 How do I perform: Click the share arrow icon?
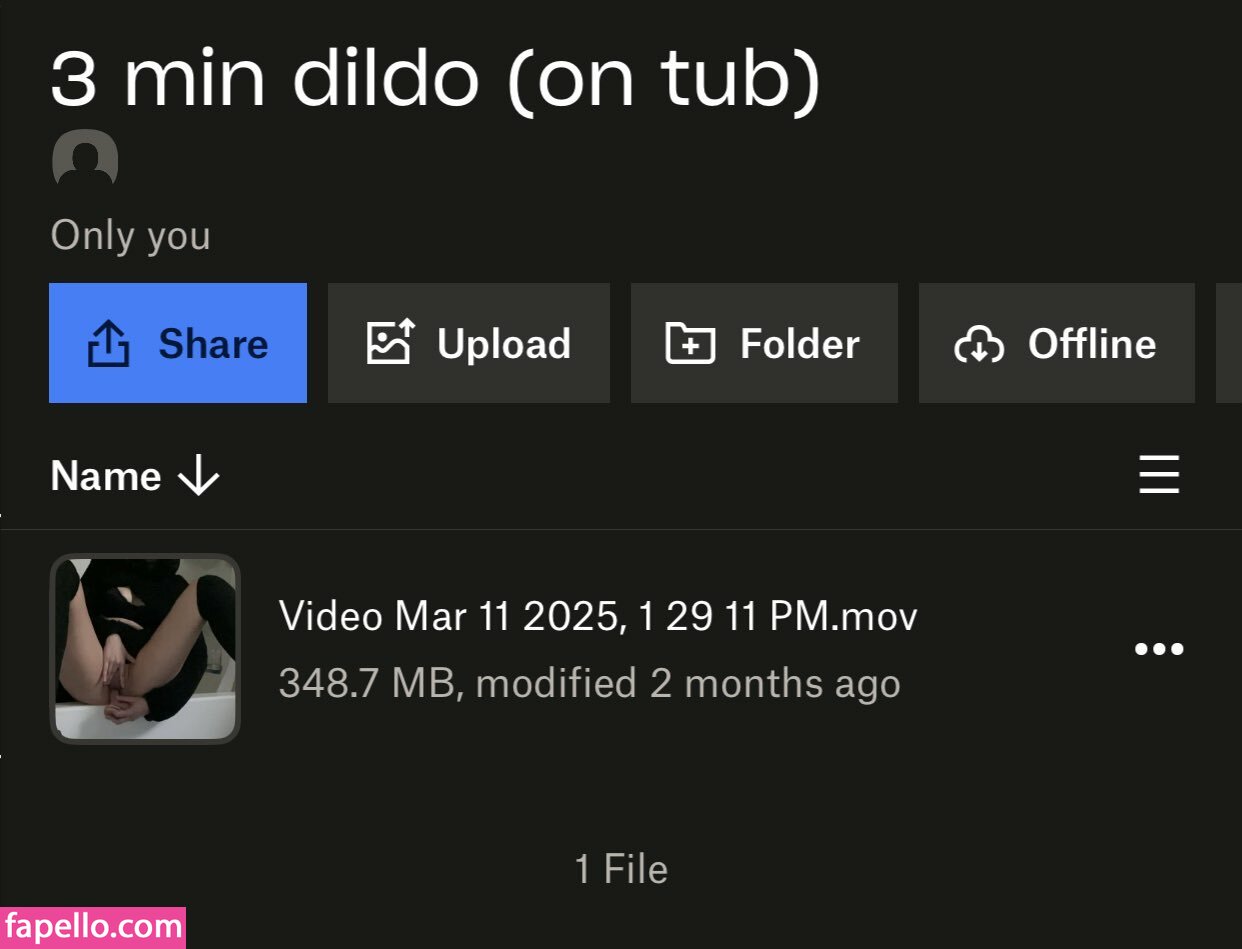coord(108,344)
